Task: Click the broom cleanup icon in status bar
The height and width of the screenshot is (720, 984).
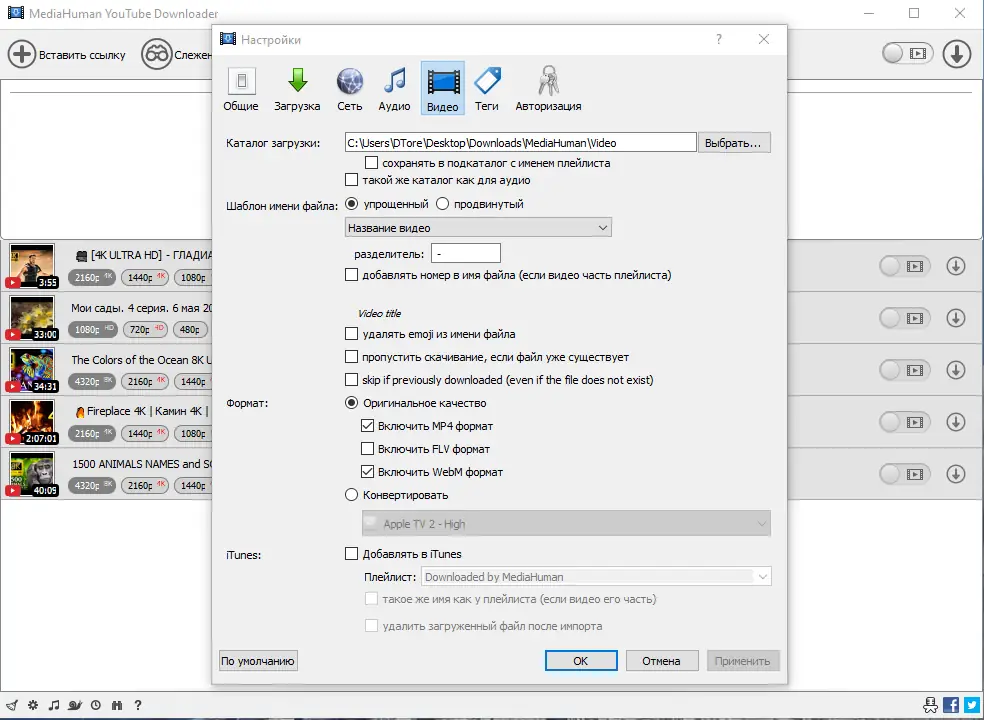Action: [12, 705]
